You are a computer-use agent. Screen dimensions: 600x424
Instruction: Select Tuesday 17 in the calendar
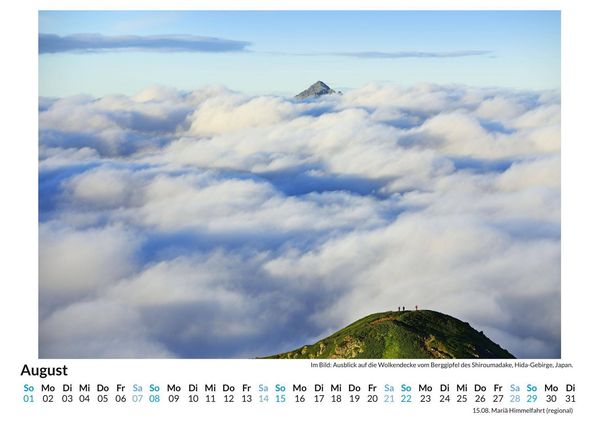pos(319,393)
